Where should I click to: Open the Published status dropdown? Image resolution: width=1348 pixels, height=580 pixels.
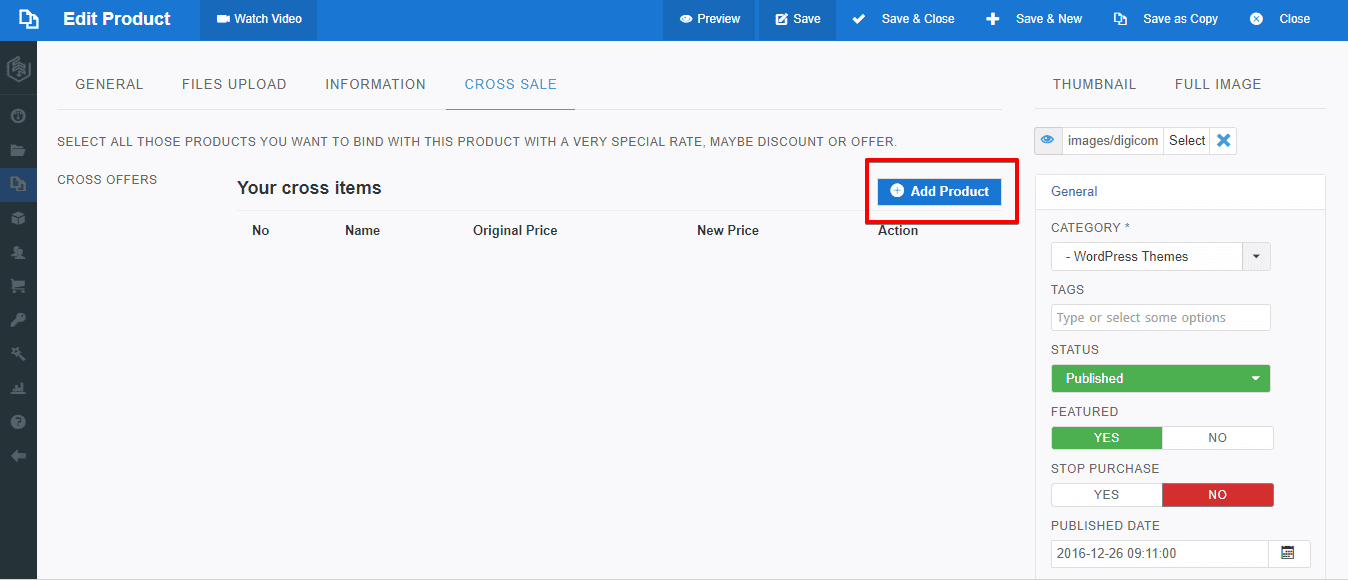1160,379
